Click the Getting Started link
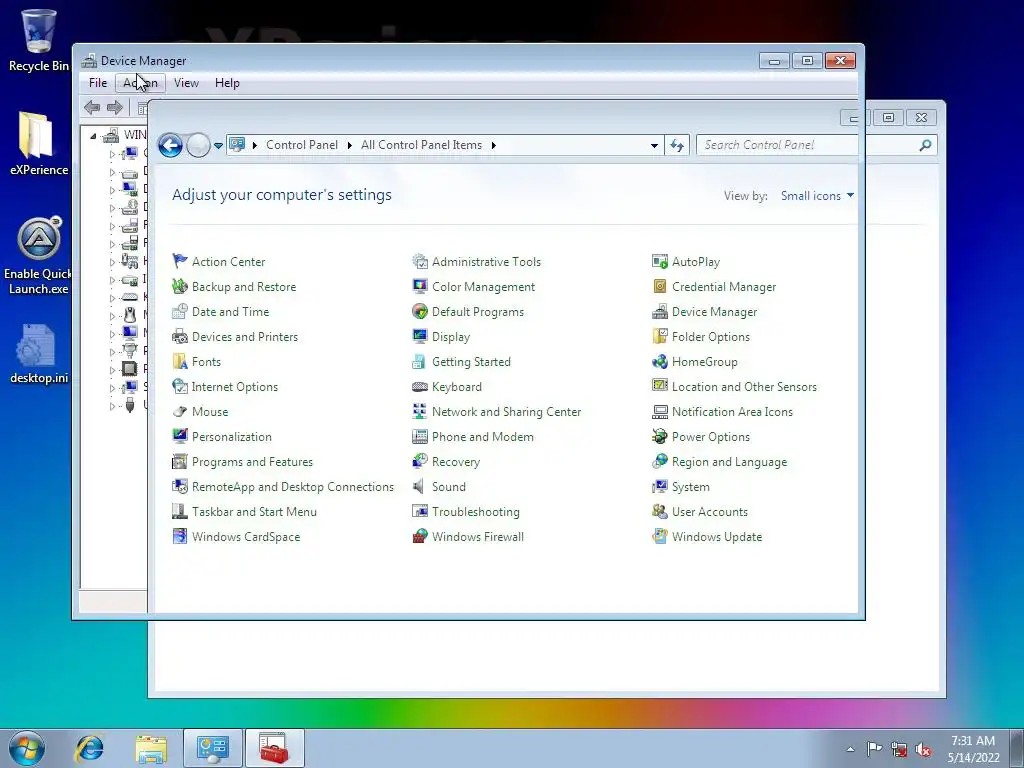This screenshot has height=768, width=1024. pyautogui.click(x=471, y=362)
